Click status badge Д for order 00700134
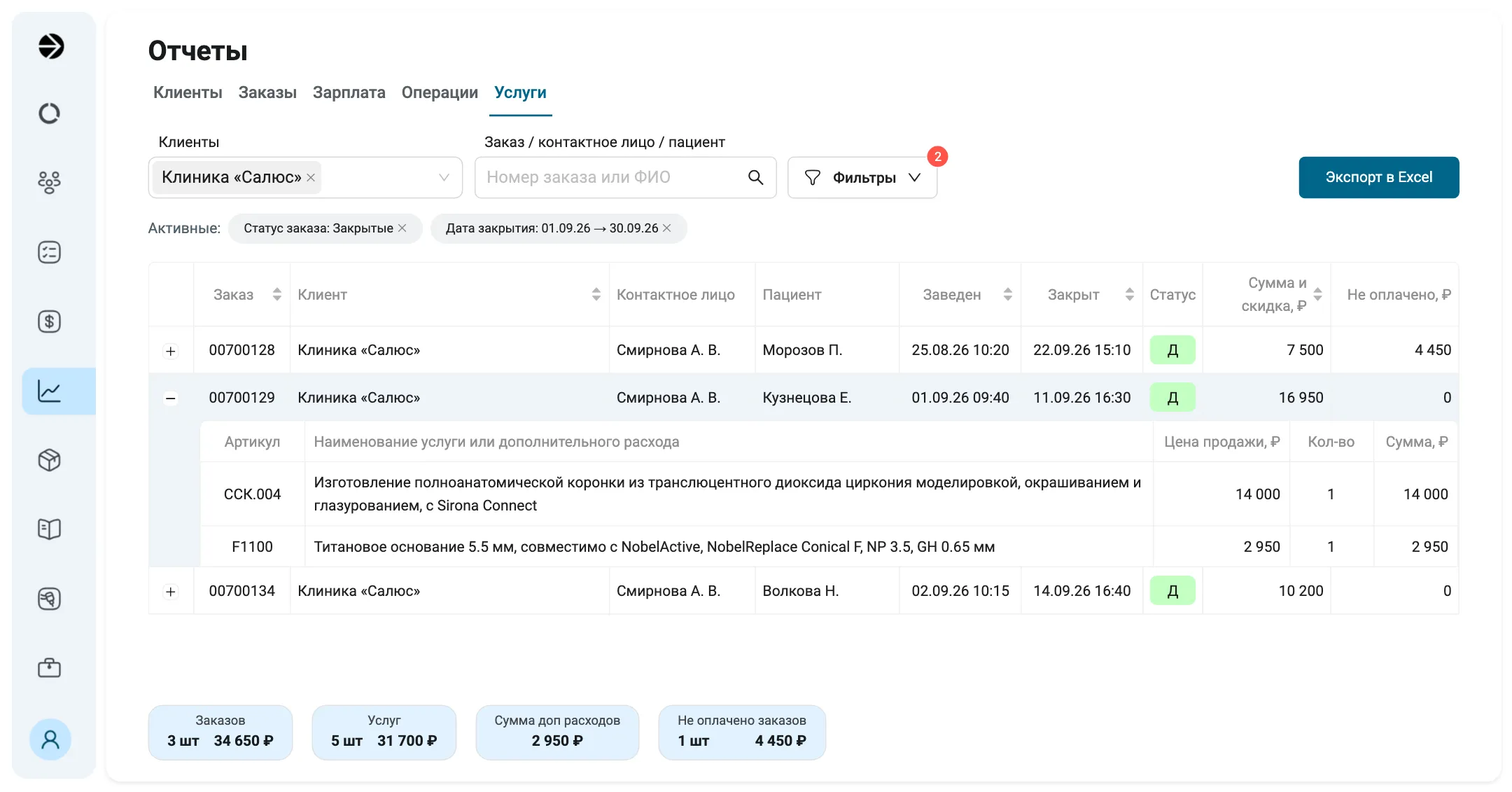Screen dimensions: 1512x792 [x=1172, y=591]
